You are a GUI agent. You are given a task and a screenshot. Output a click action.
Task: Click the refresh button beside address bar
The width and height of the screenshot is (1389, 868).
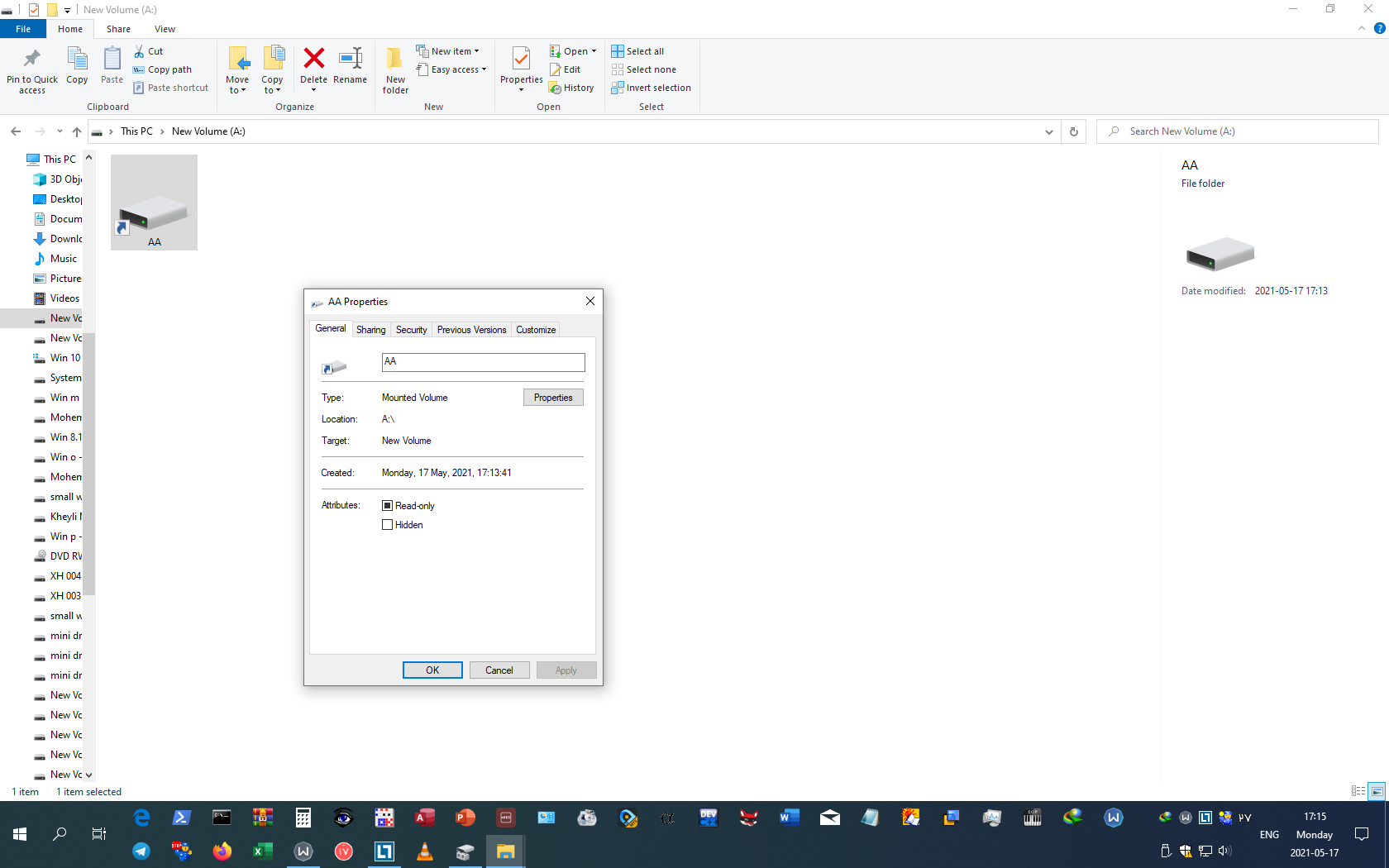click(1074, 131)
